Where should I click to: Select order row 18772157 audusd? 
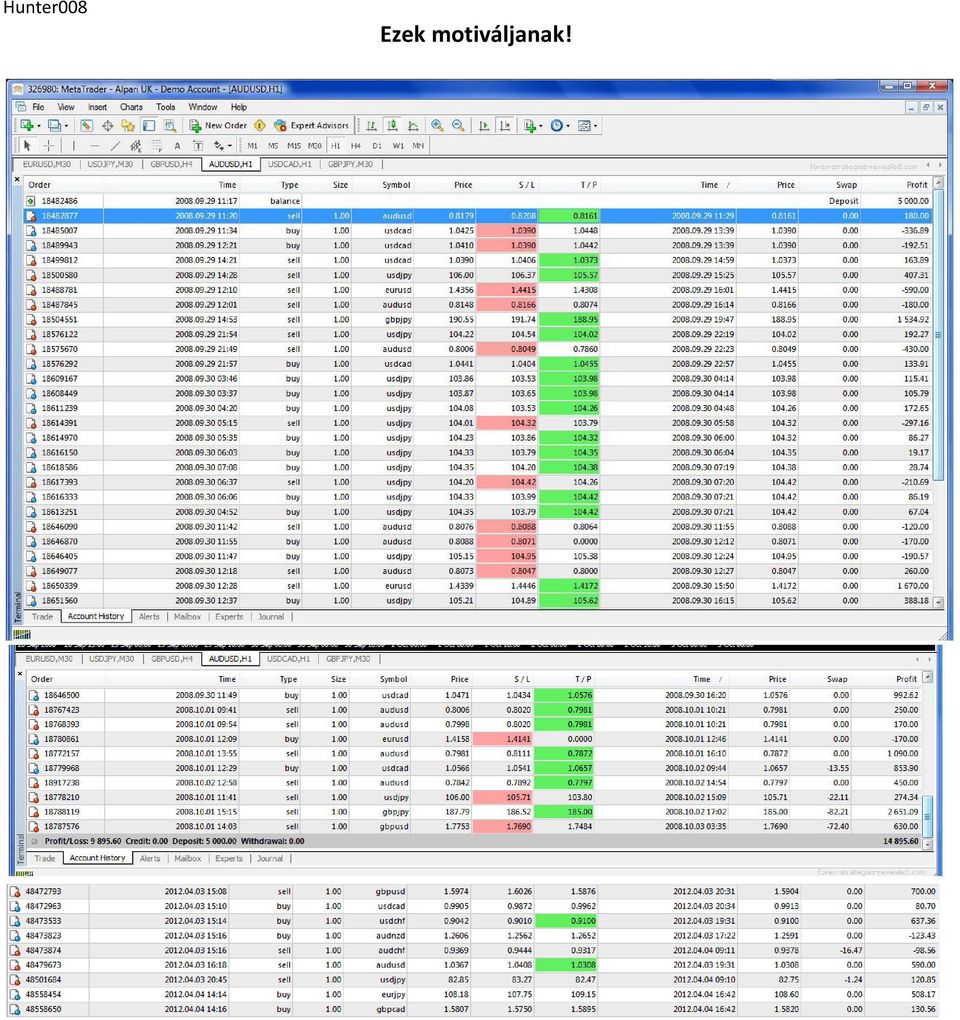point(474,753)
